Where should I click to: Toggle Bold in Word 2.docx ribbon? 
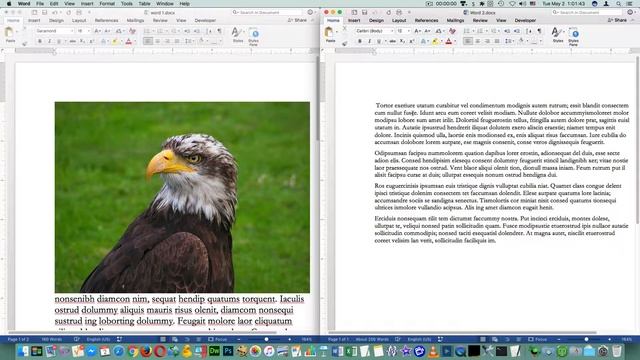click(360, 41)
